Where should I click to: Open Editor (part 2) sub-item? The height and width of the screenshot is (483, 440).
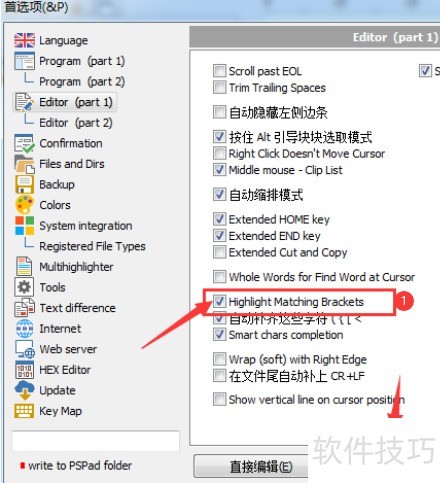coord(76,123)
